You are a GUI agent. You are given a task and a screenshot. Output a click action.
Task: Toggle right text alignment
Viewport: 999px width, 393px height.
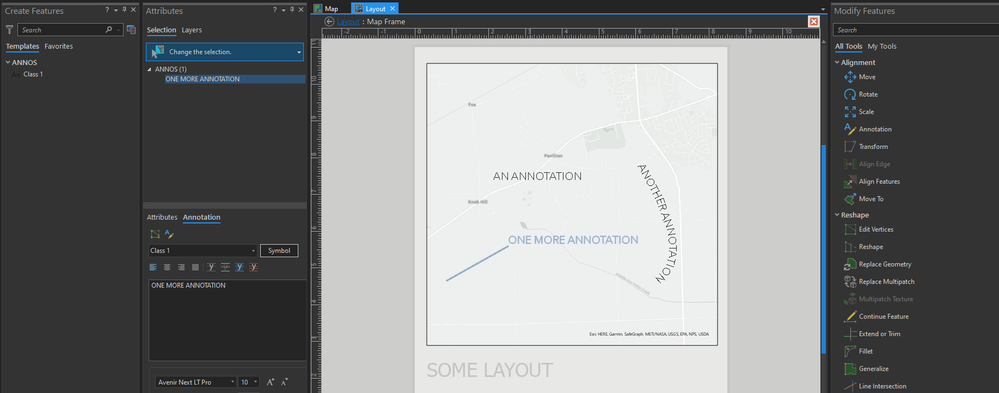181,267
